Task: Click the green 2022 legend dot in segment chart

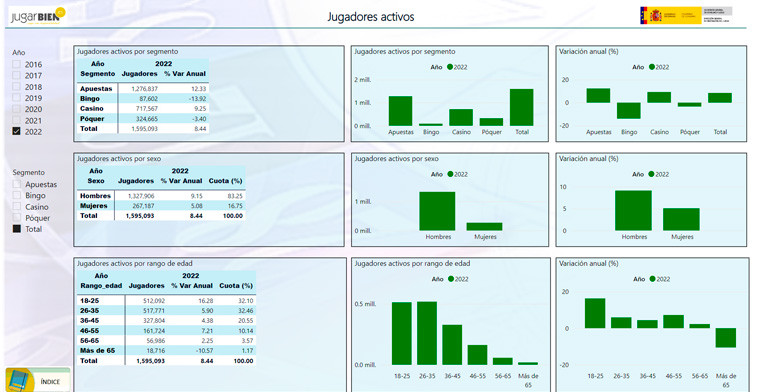Action: (x=450, y=67)
